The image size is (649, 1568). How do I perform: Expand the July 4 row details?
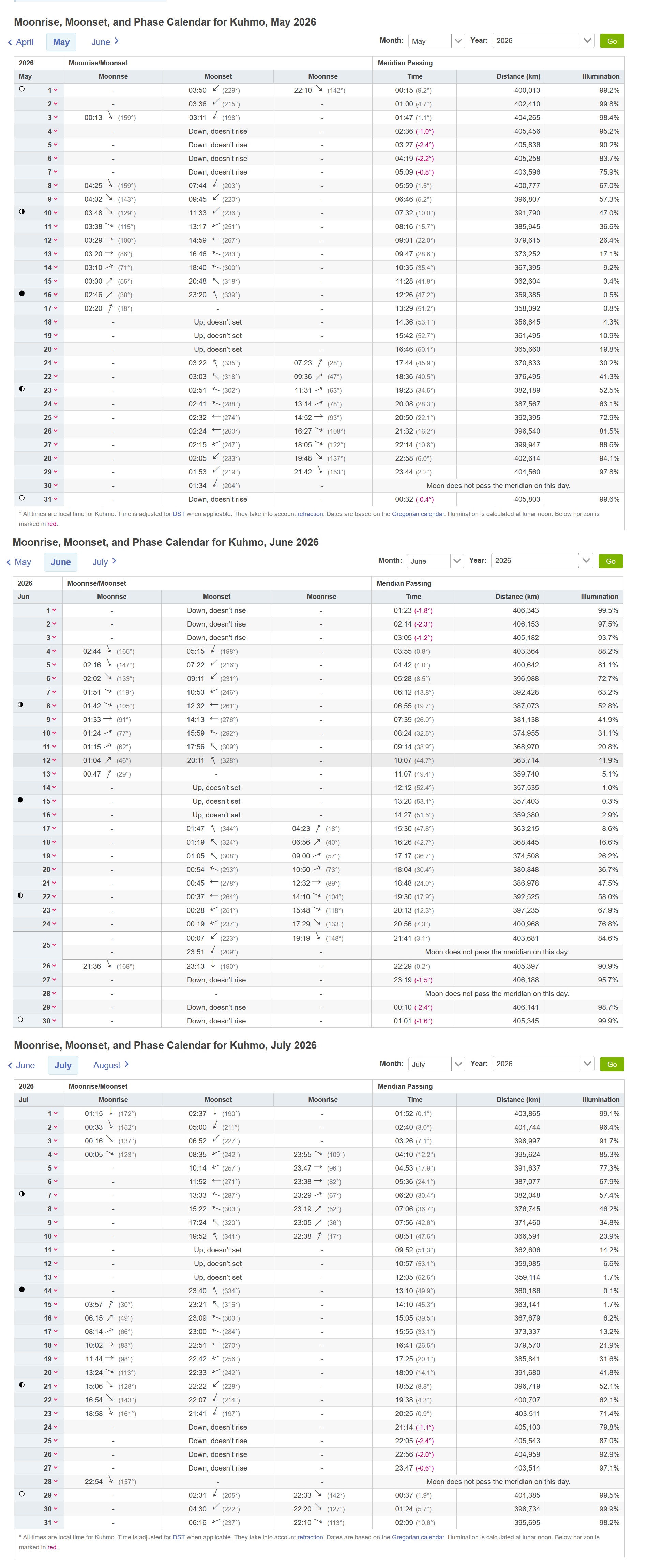56,1155
